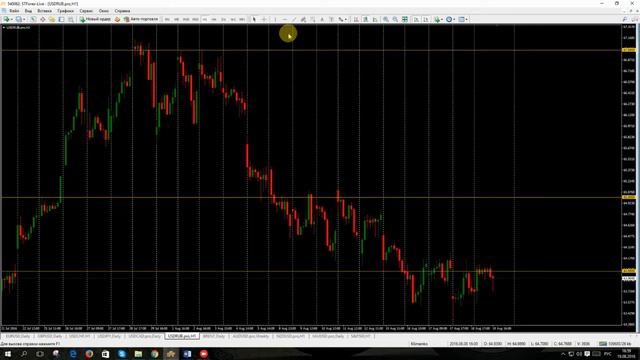Select the Arrows drawing tool
The image size is (640, 360).
[x=340, y=19]
